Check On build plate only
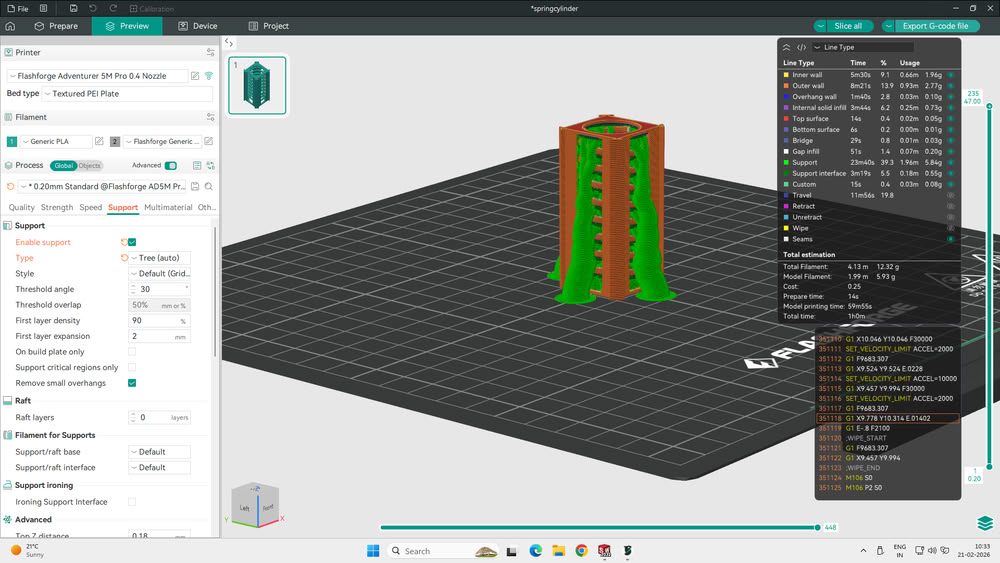Screen dimensions: 1000x563 click(x=132, y=352)
